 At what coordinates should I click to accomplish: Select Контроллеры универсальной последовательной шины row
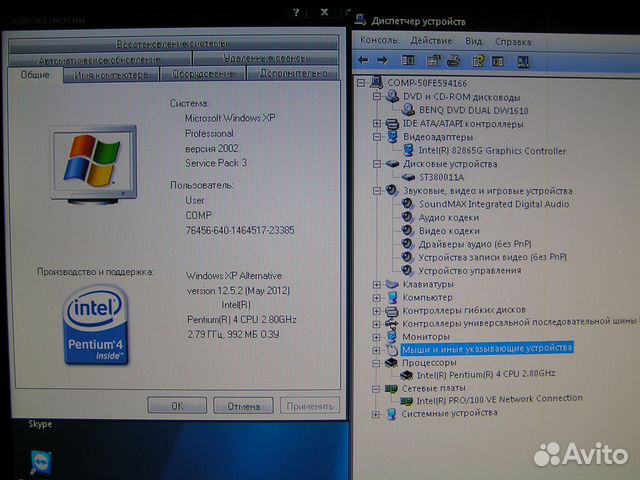(520, 322)
